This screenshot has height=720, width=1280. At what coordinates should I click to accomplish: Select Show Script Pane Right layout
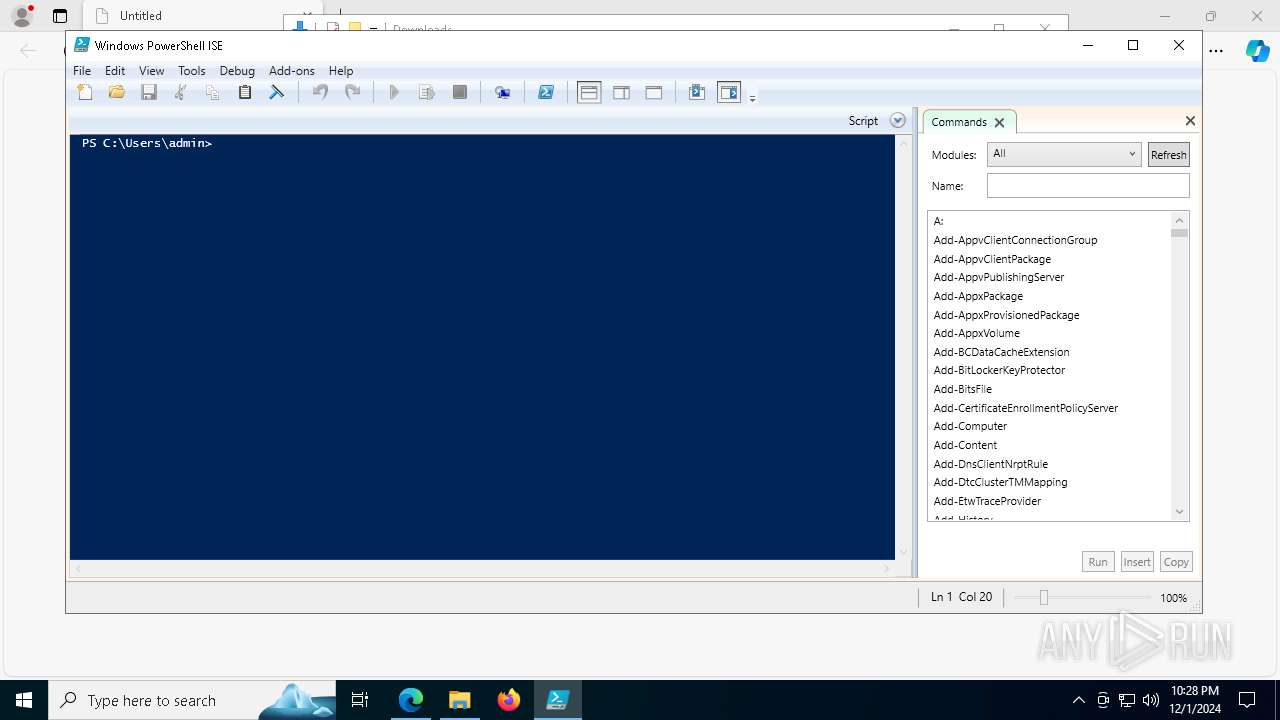point(621,93)
